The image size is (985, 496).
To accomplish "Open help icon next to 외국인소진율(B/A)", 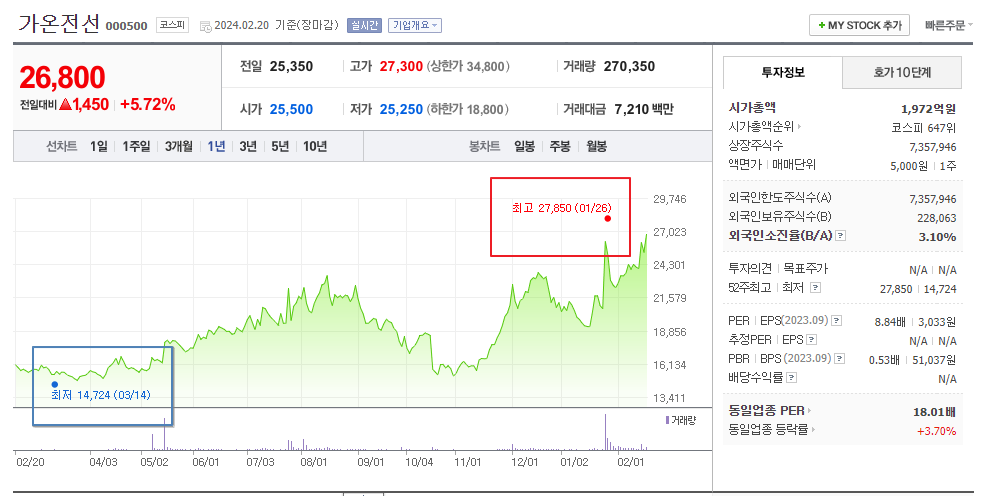I will tap(841, 236).
